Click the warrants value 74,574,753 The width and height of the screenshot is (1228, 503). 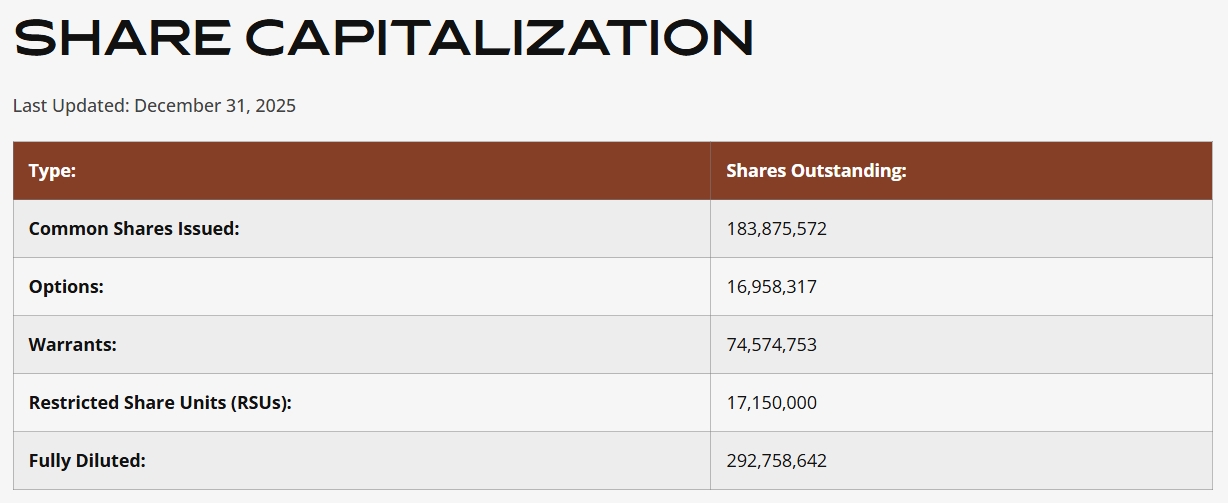pyautogui.click(x=771, y=345)
